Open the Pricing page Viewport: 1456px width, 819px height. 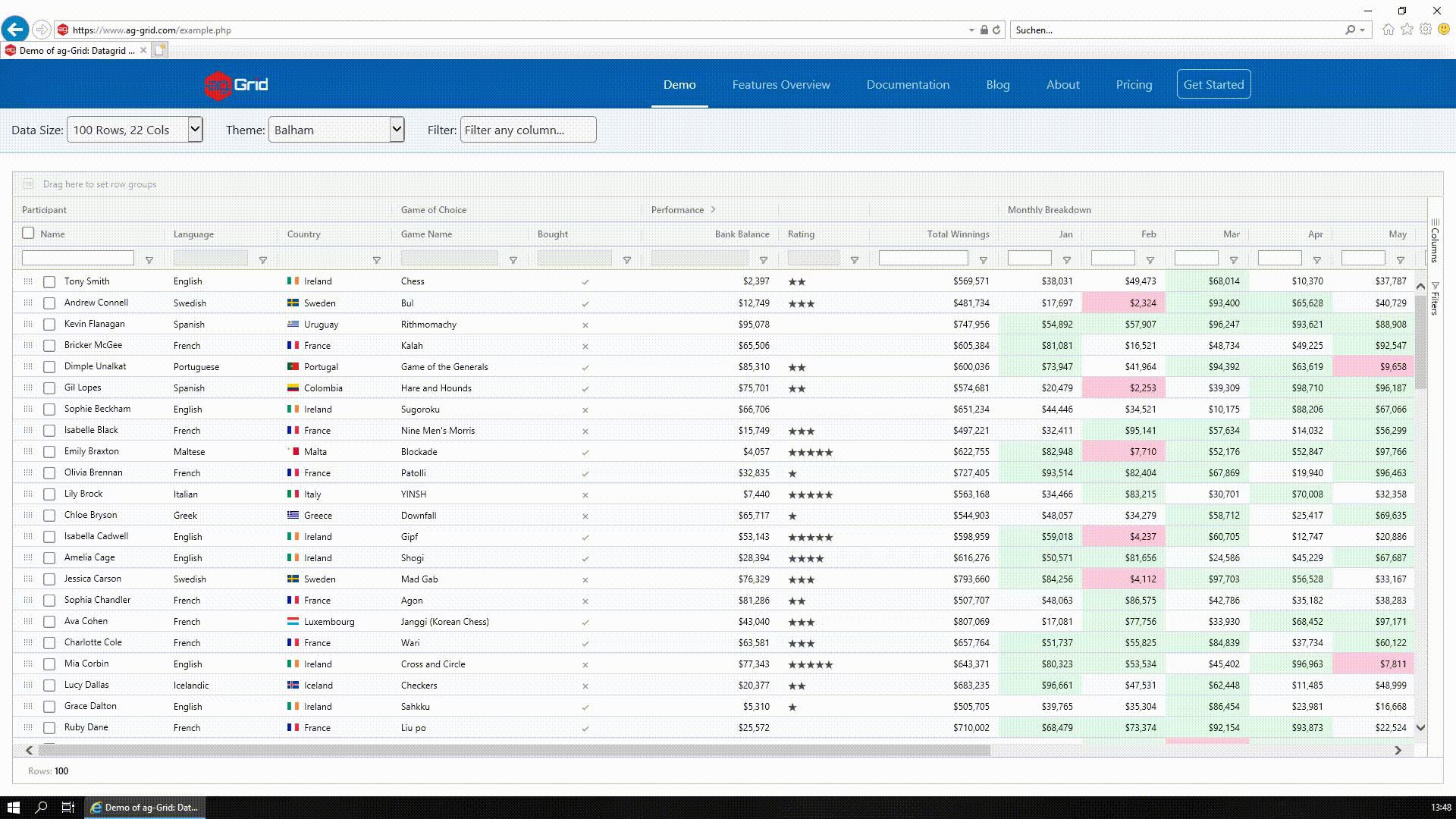pyautogui.click(x=1134, y=85)
